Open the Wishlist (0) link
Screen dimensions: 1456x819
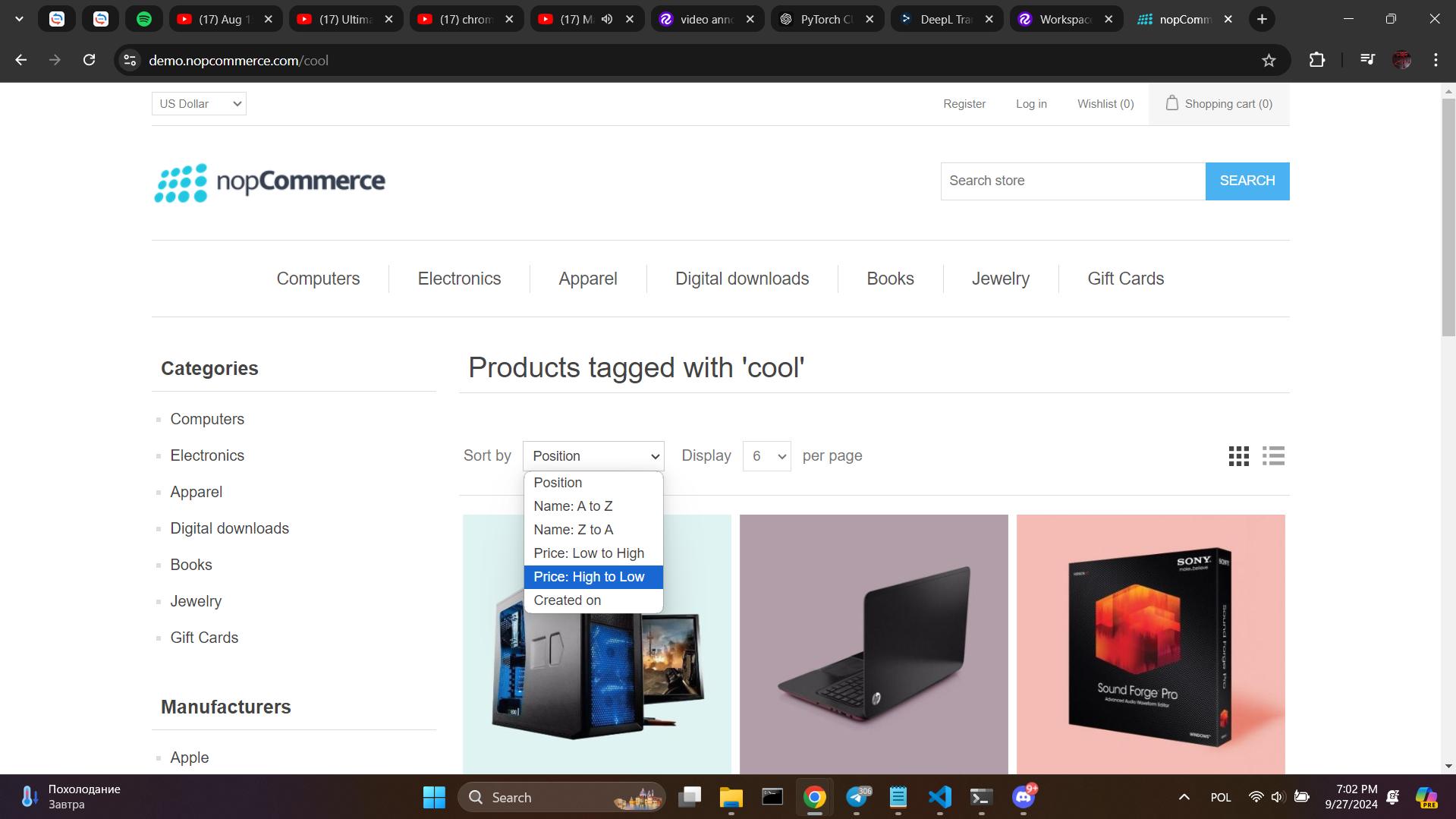pyautogui.click(x=1105, y=104)
